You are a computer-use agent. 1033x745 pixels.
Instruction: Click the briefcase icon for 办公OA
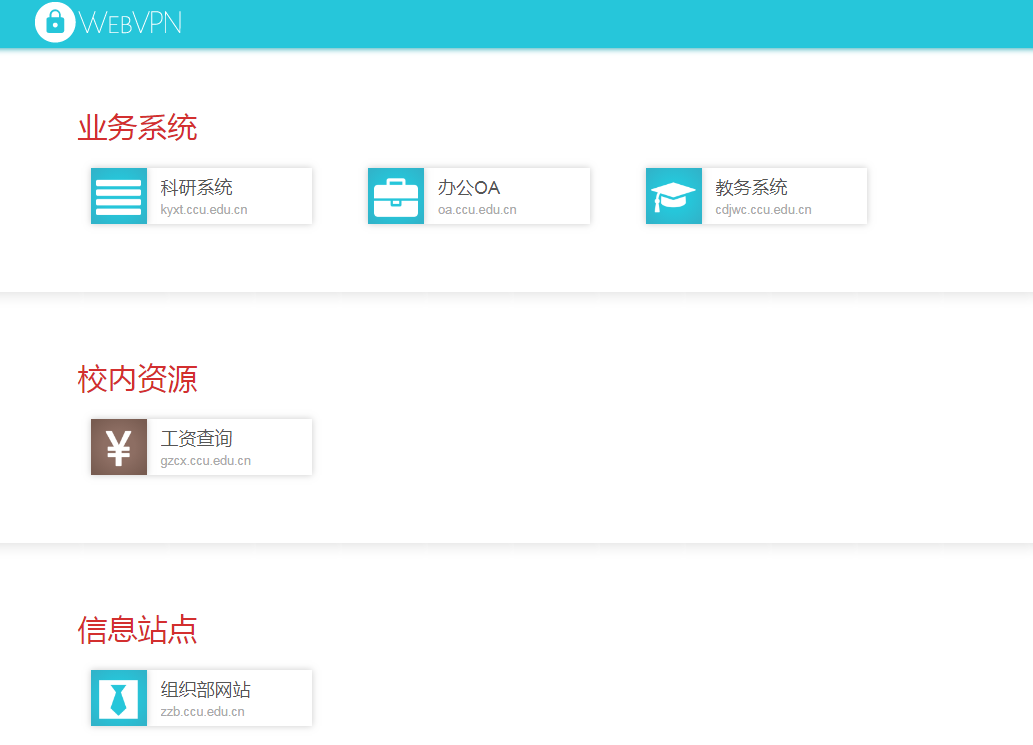point(396,196)
